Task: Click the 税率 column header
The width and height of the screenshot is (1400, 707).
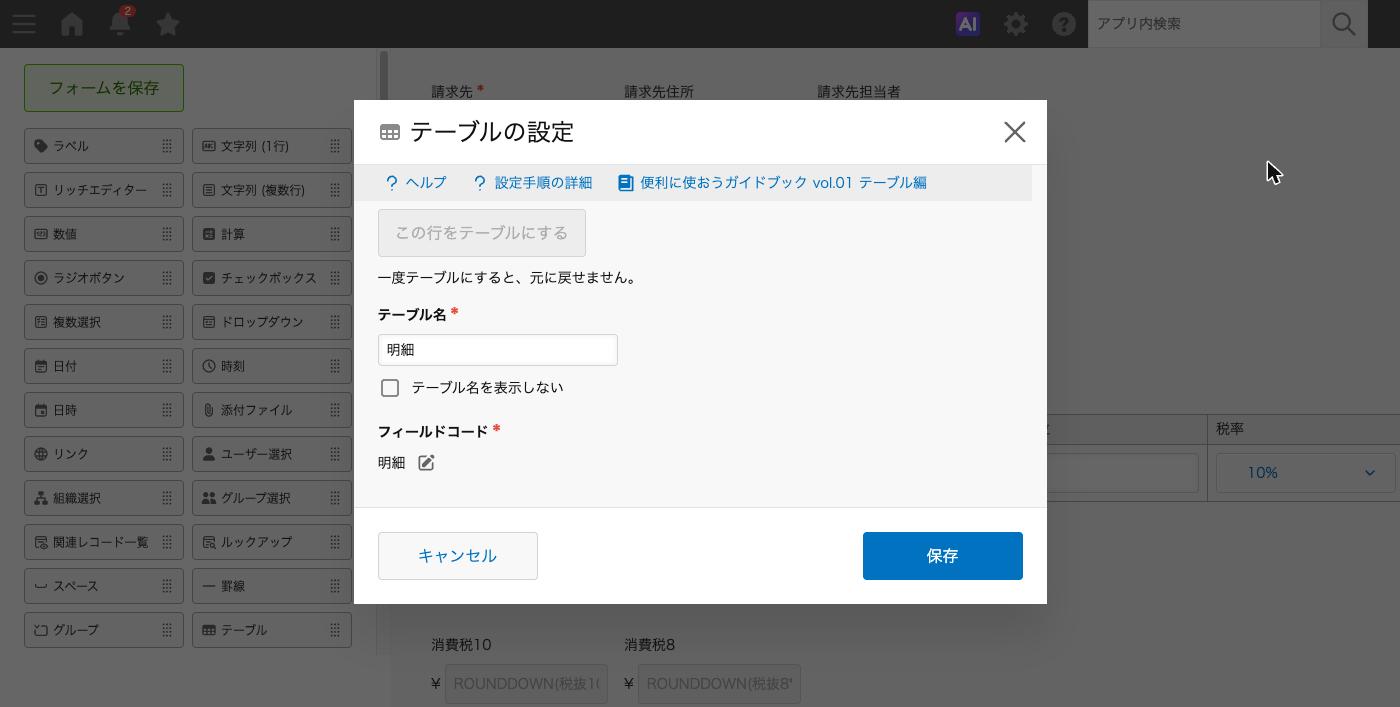Action: point(1304,429)
